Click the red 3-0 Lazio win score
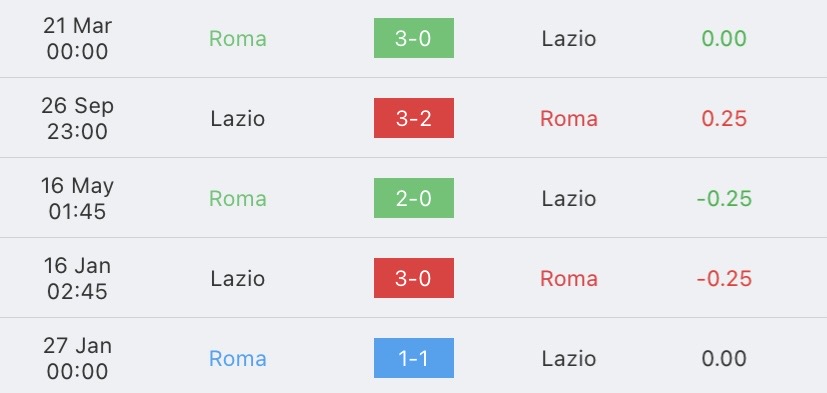This screenshot has width=827, height=393. (414, 278)
